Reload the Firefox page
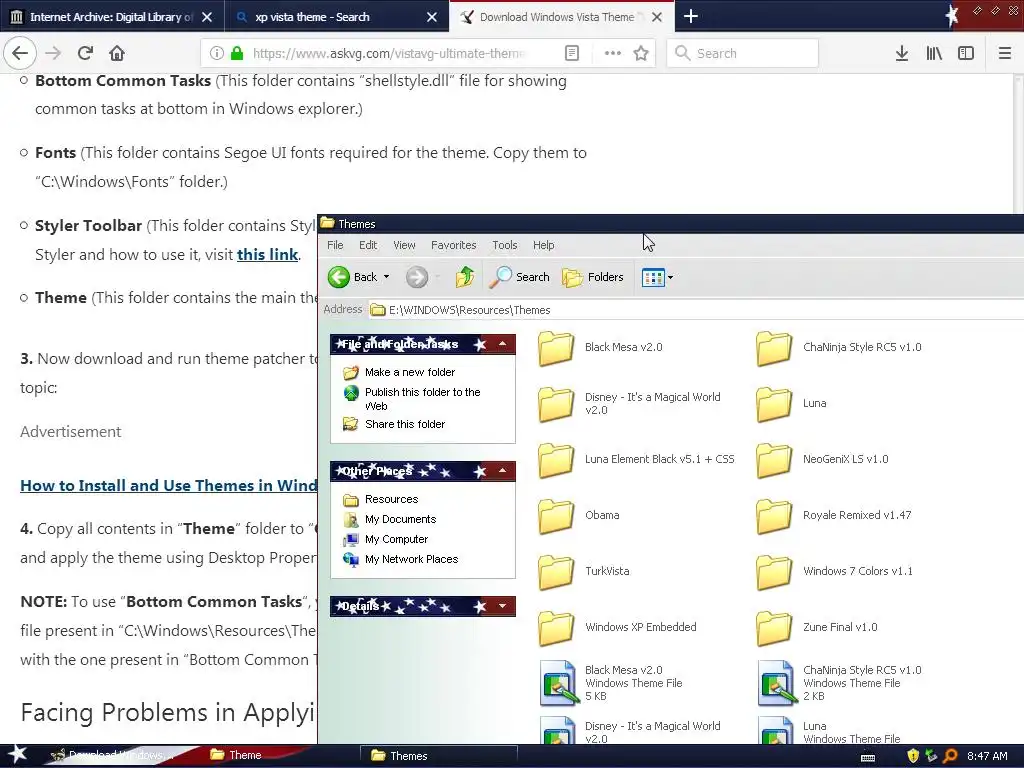 (85, 53)
